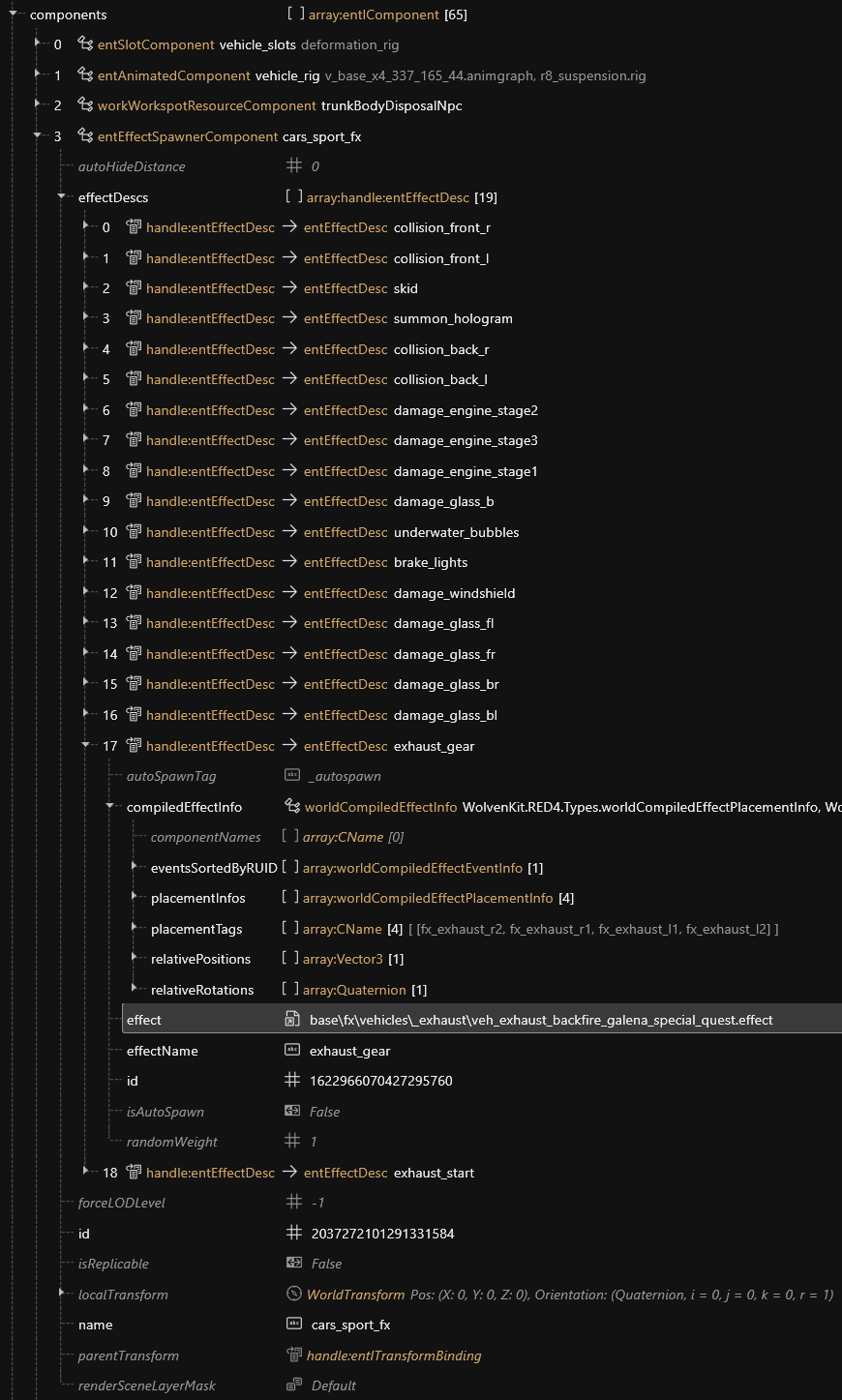Open the worldCompiledEffectInfo type link
The width and height of the screenshot is (842, 1400).
[x=380, y=807]
